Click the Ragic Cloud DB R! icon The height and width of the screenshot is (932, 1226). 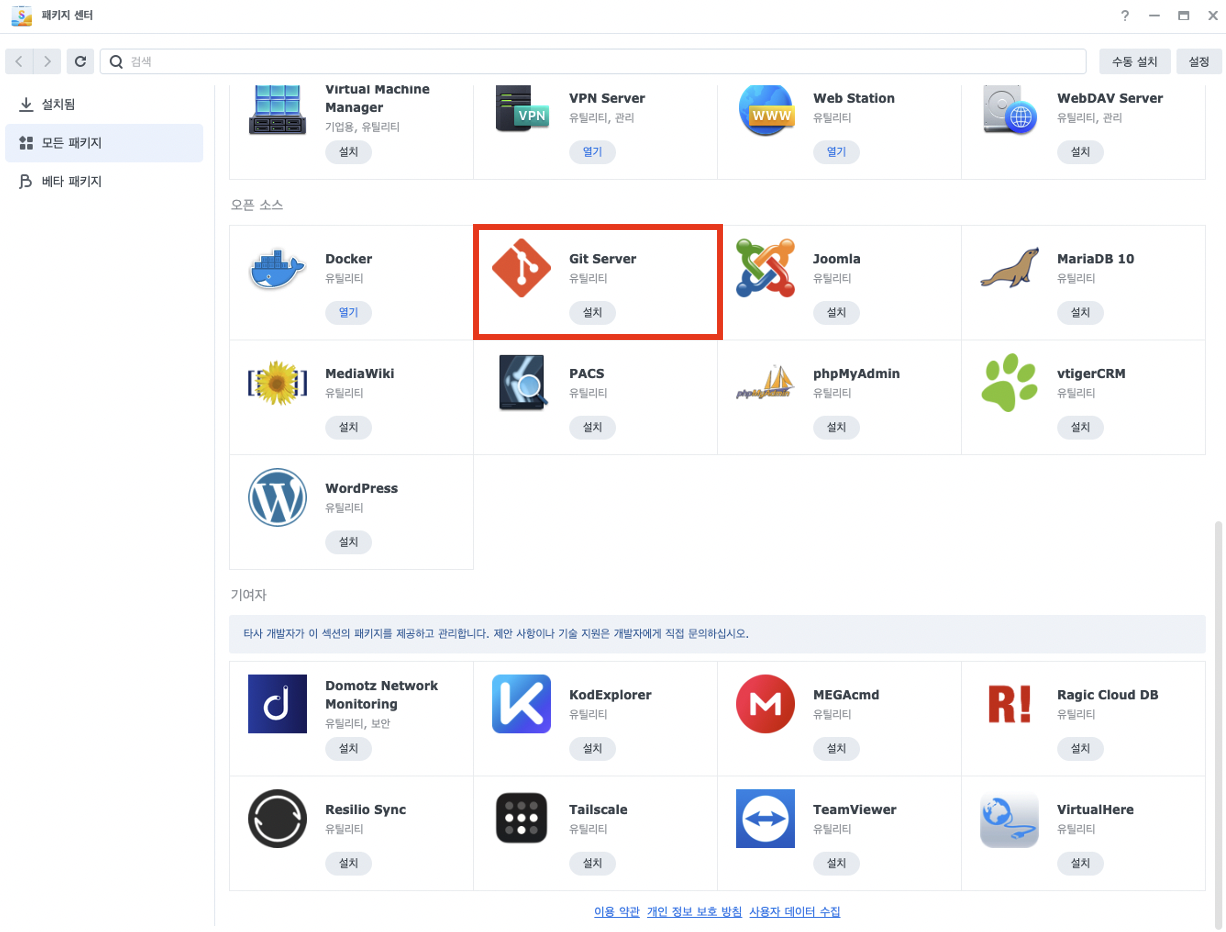point(1009,704)
